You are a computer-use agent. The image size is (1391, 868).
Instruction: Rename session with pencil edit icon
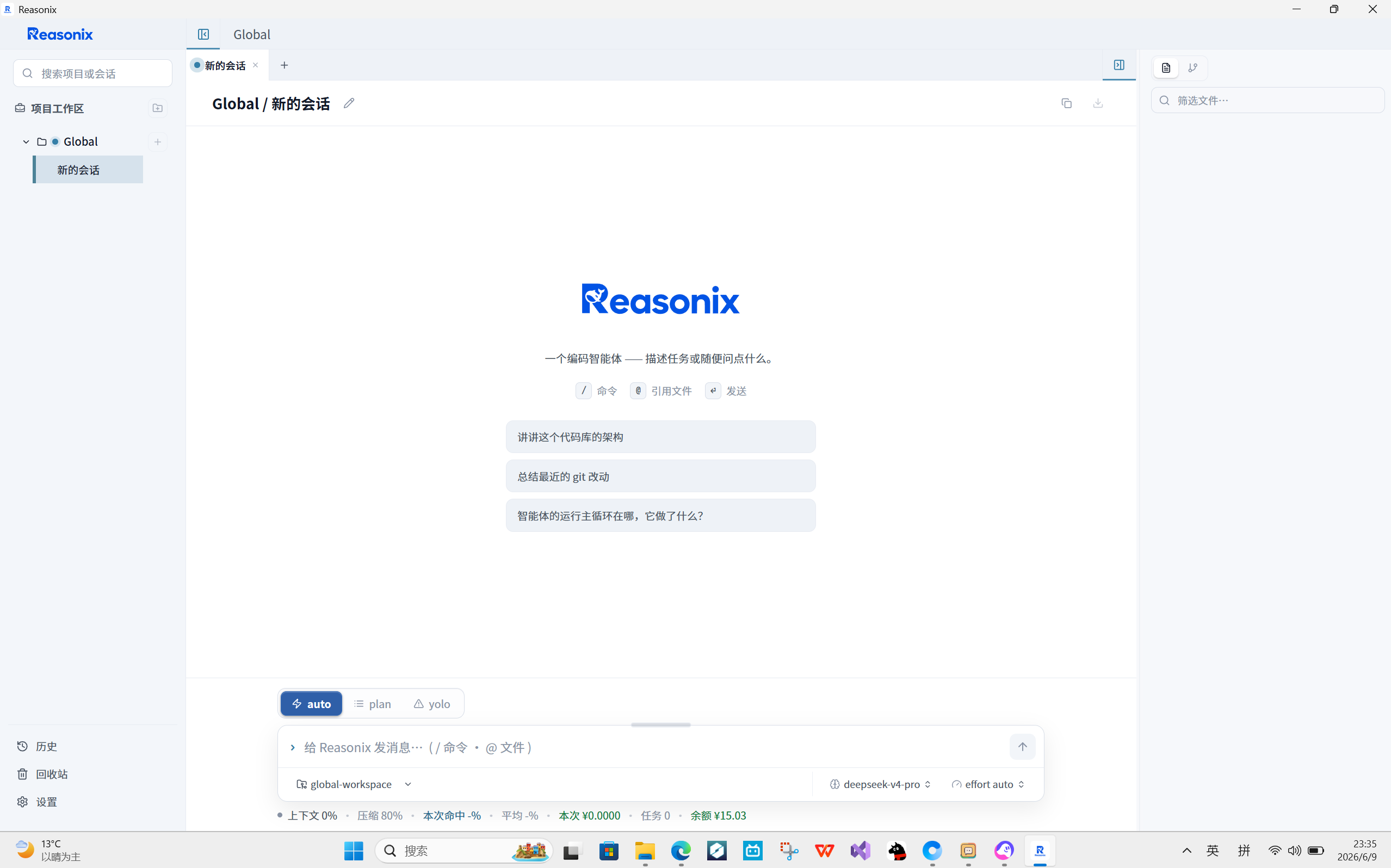click(x=349, y=103)
